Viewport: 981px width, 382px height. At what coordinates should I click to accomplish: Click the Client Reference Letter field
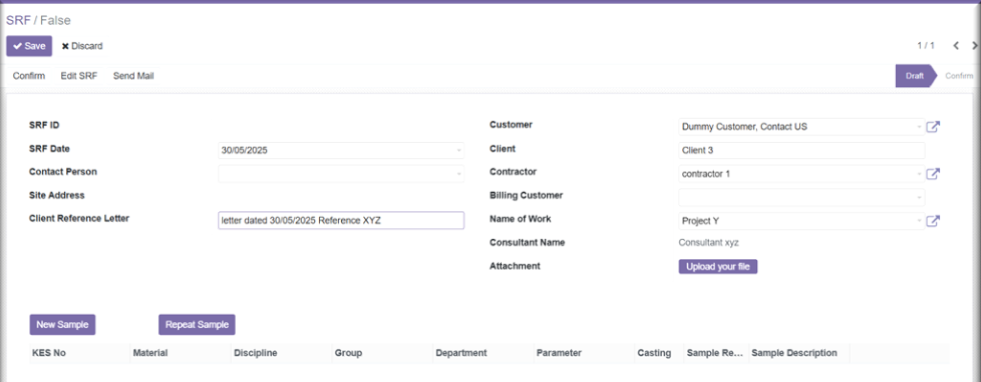coord(341,220)
